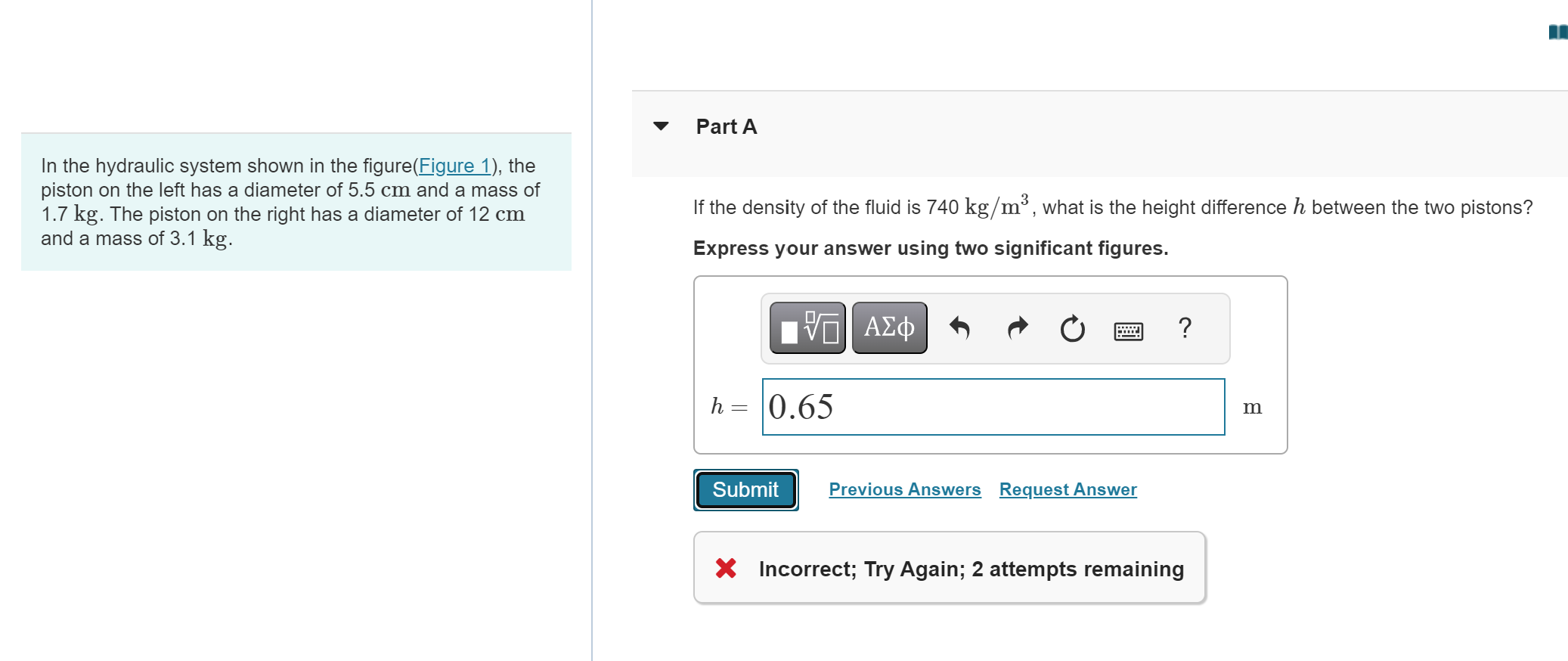Viewport: 1568px width, 661px height.
Task: Click the question mark help icon
Action: [1185, 327]
